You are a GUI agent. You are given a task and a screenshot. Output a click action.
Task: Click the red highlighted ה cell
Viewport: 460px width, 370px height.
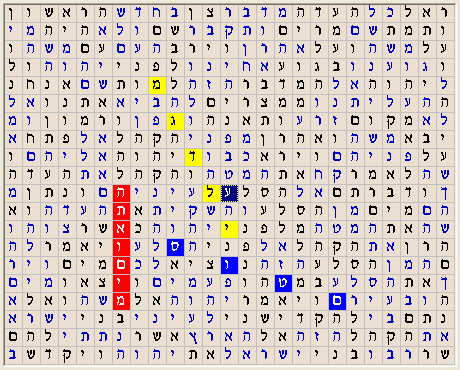tap(121, 192)
